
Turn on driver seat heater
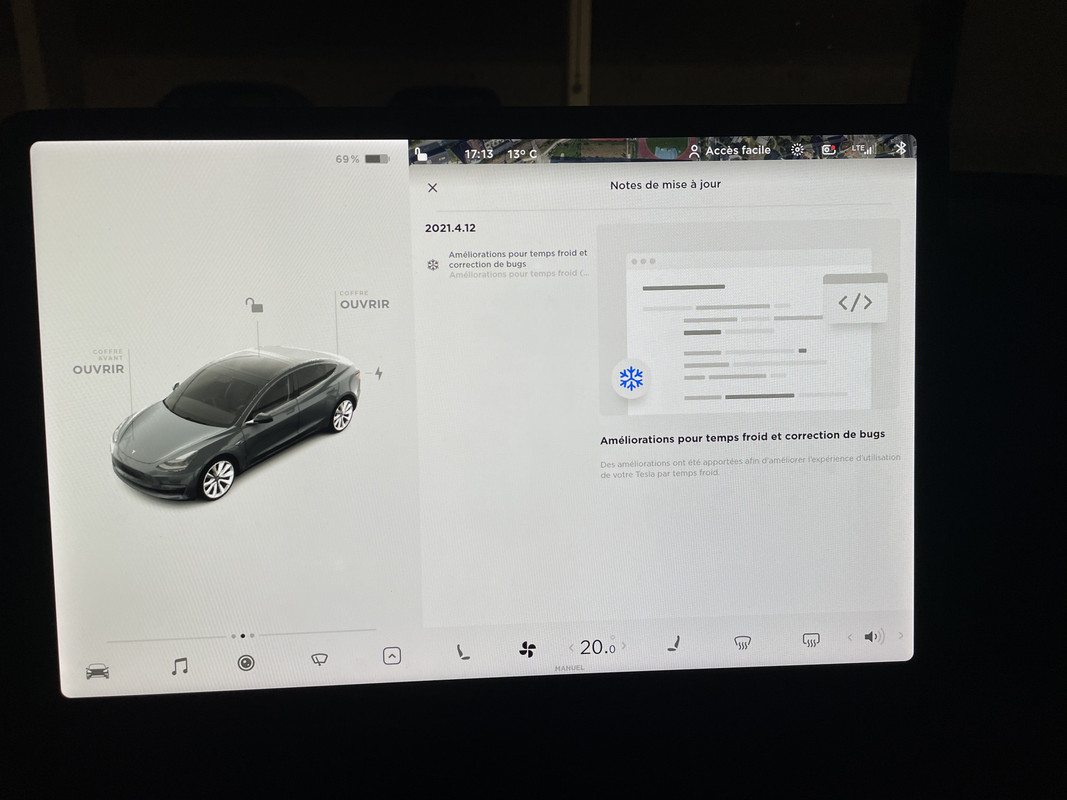[463, 652]
